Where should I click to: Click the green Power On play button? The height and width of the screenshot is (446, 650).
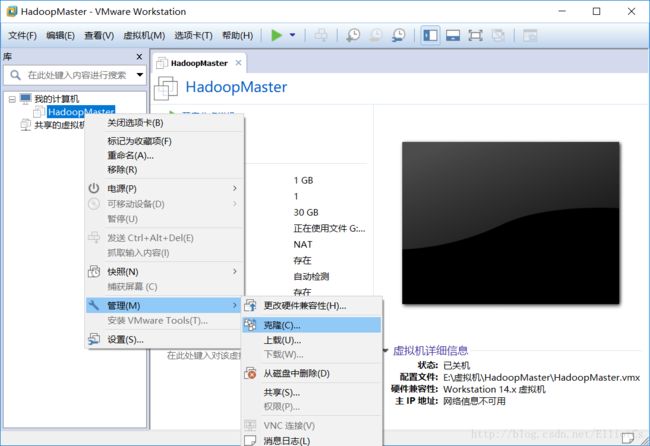tap(276, 35)
